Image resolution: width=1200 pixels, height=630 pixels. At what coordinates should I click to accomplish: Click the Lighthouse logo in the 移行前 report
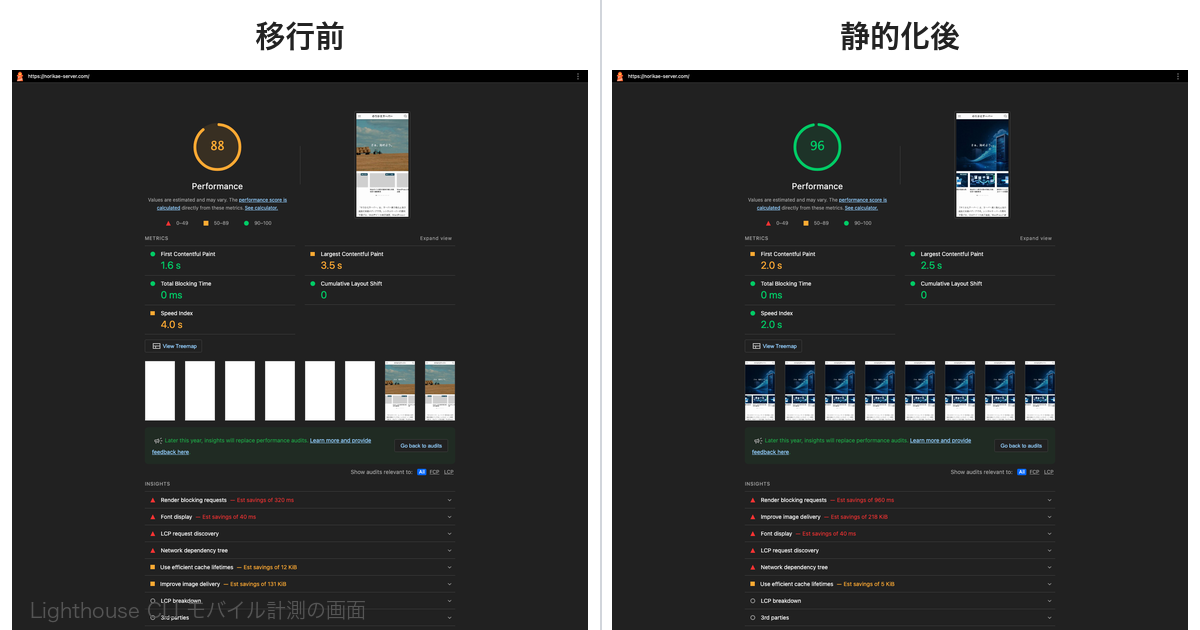click(20, 76)
